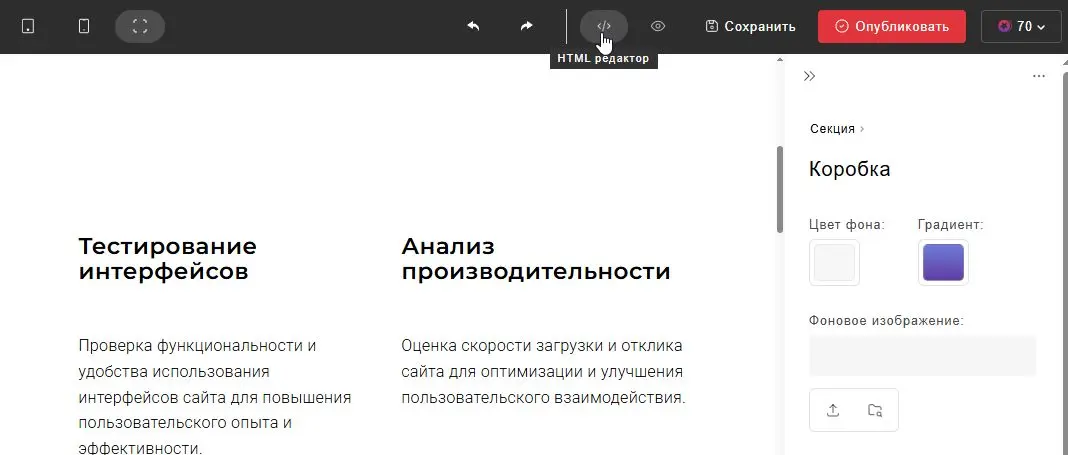Toggle preview with eye icon

point(657,27)
